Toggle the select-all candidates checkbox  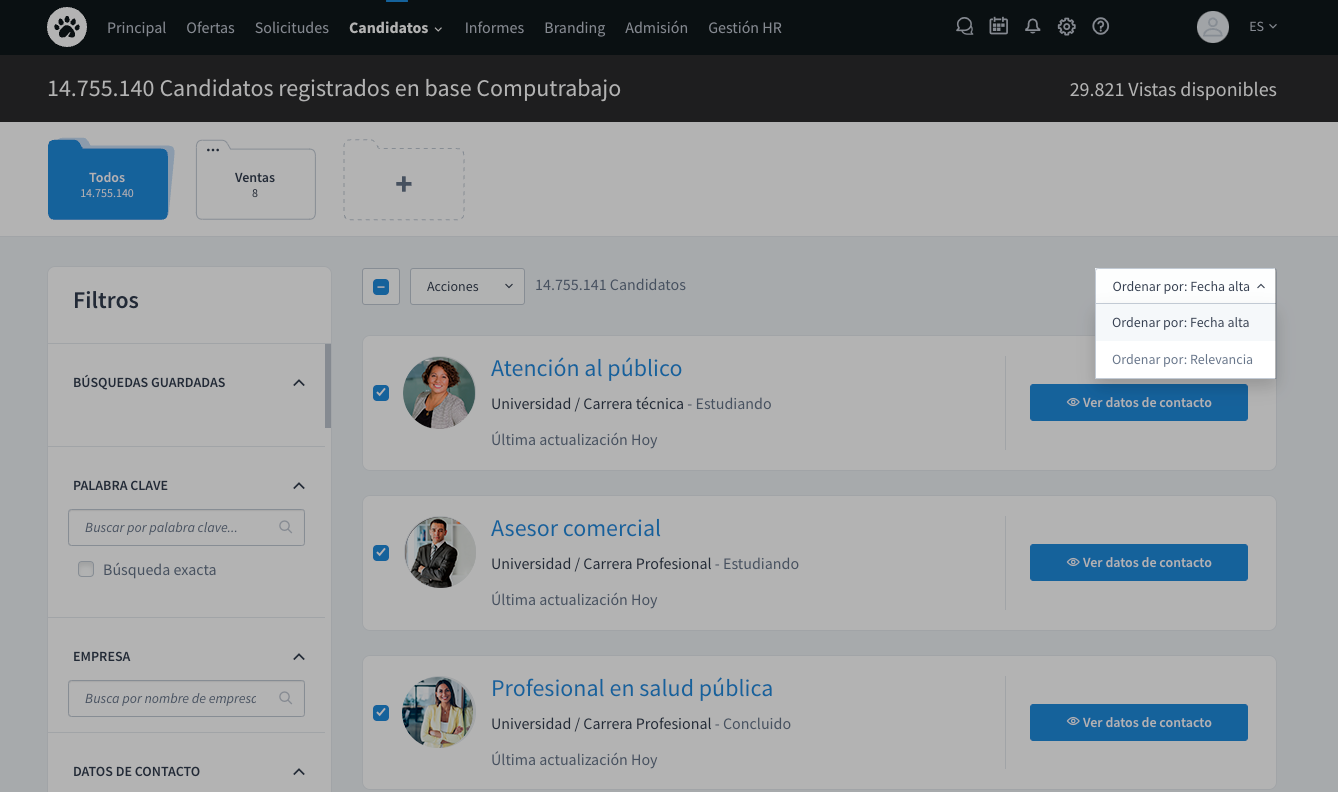coord(381,287)
